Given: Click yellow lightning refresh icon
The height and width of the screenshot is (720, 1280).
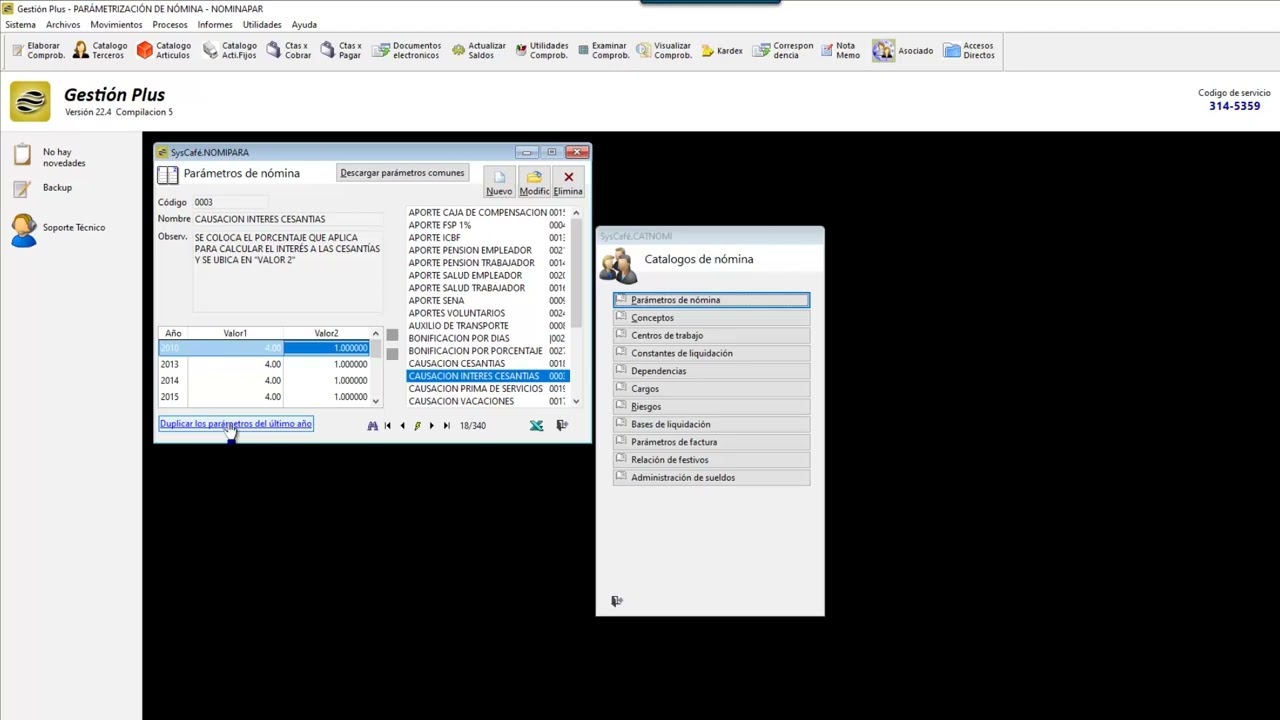Looking at the screenshot, I should click(x=417, y=425).
